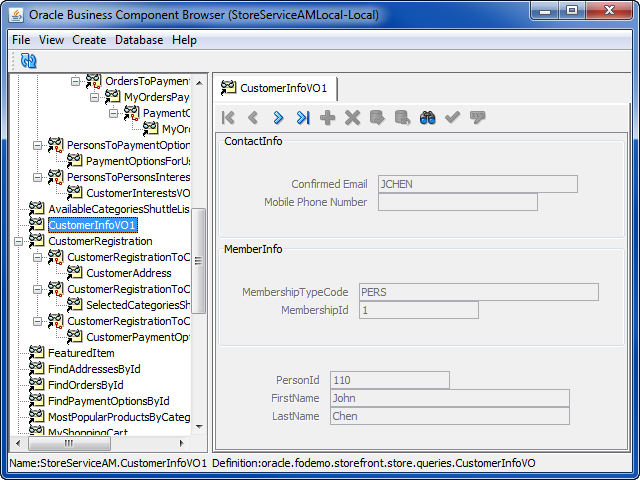This screenshot has width=640, height=480.
Task: Click tree vertical scrollbar thumb
Action: click(x=198, y=261)
